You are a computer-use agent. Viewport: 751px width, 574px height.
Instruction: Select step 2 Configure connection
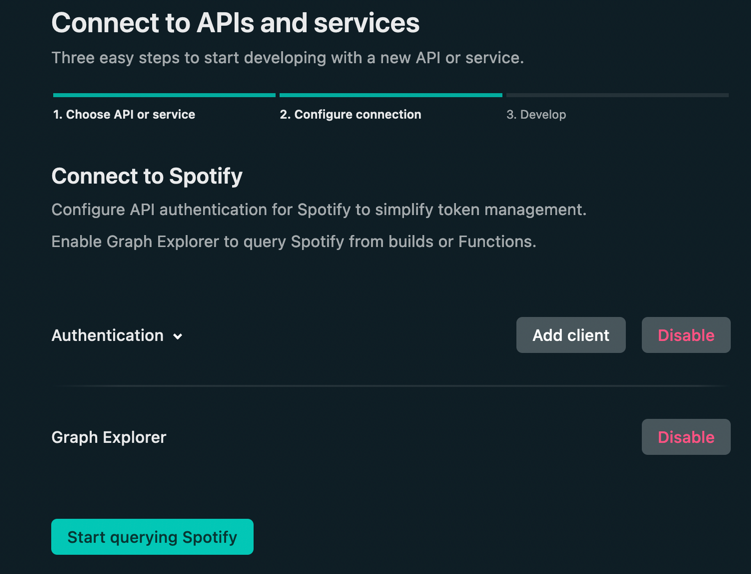(x=350, y=115)
